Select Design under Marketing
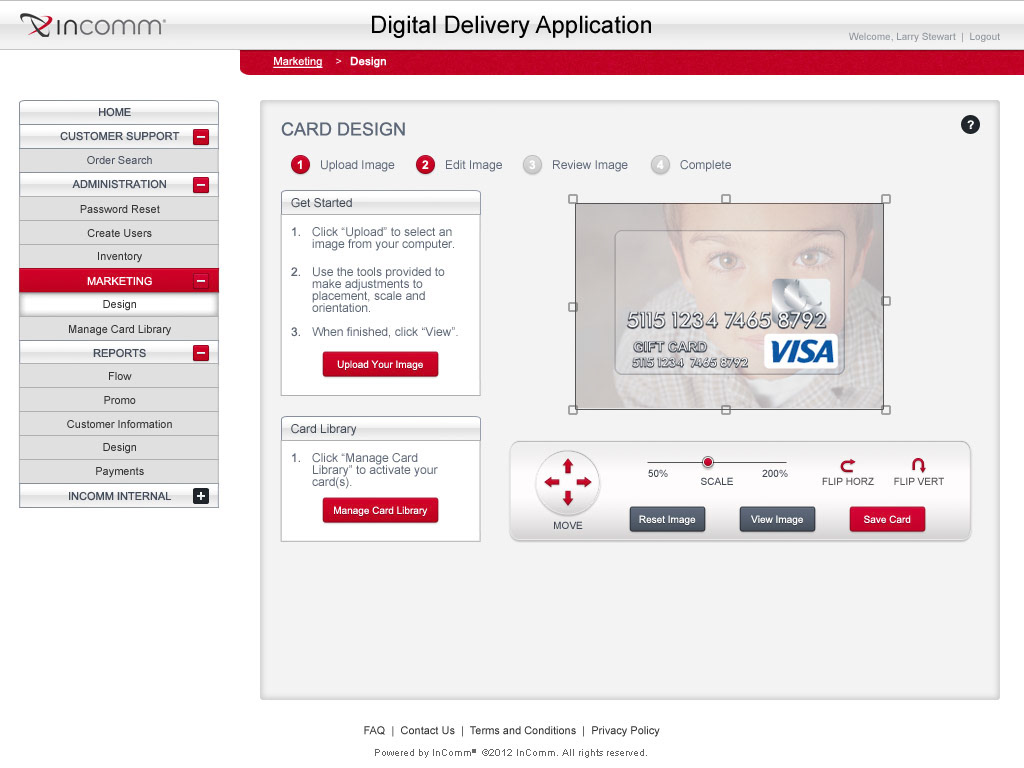Screen dimensions: 1024x768 click(x=119, y=304)
